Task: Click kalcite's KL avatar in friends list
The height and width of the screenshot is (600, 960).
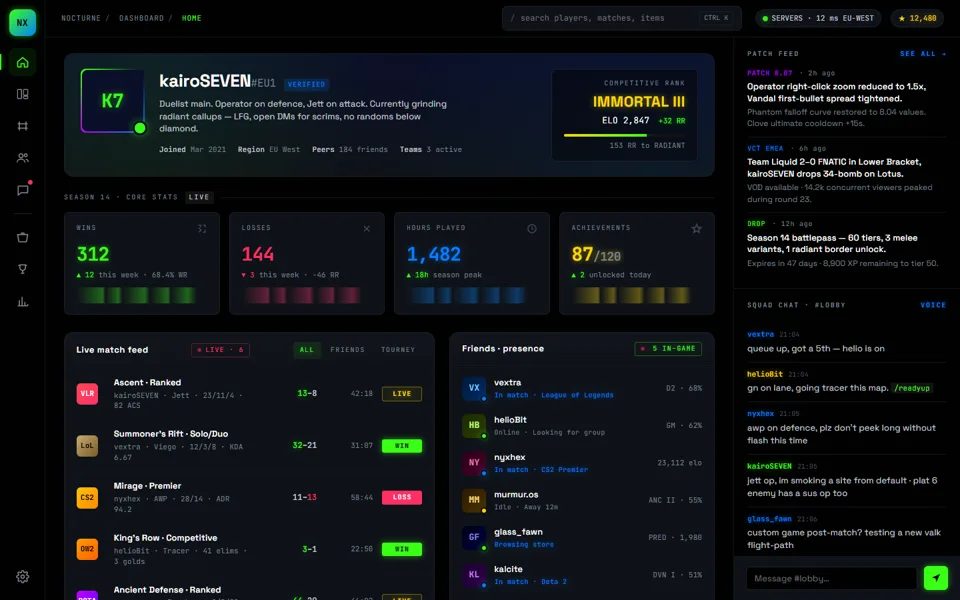Action: (474, 575)
